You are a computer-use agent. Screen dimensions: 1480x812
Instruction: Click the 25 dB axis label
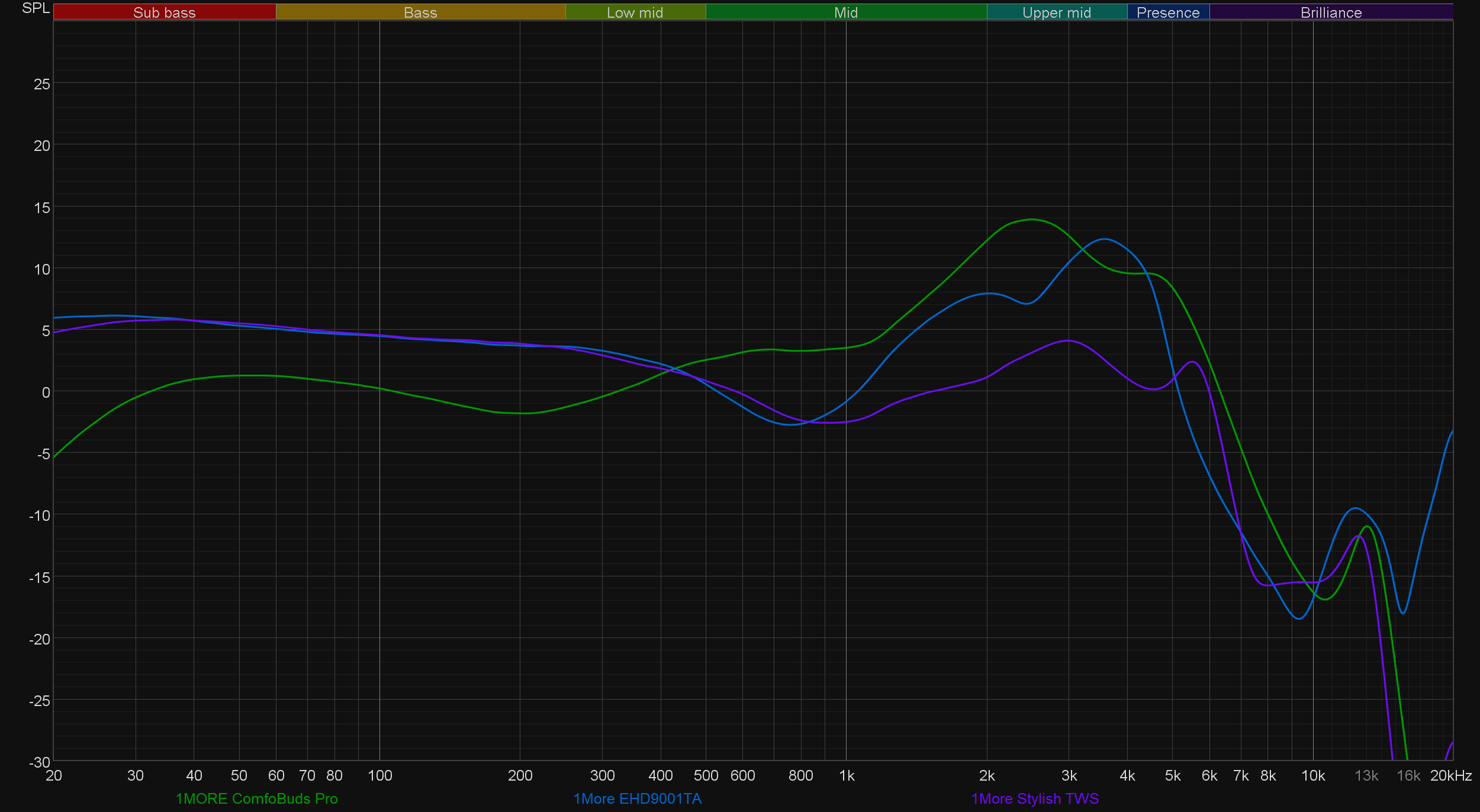42,84
